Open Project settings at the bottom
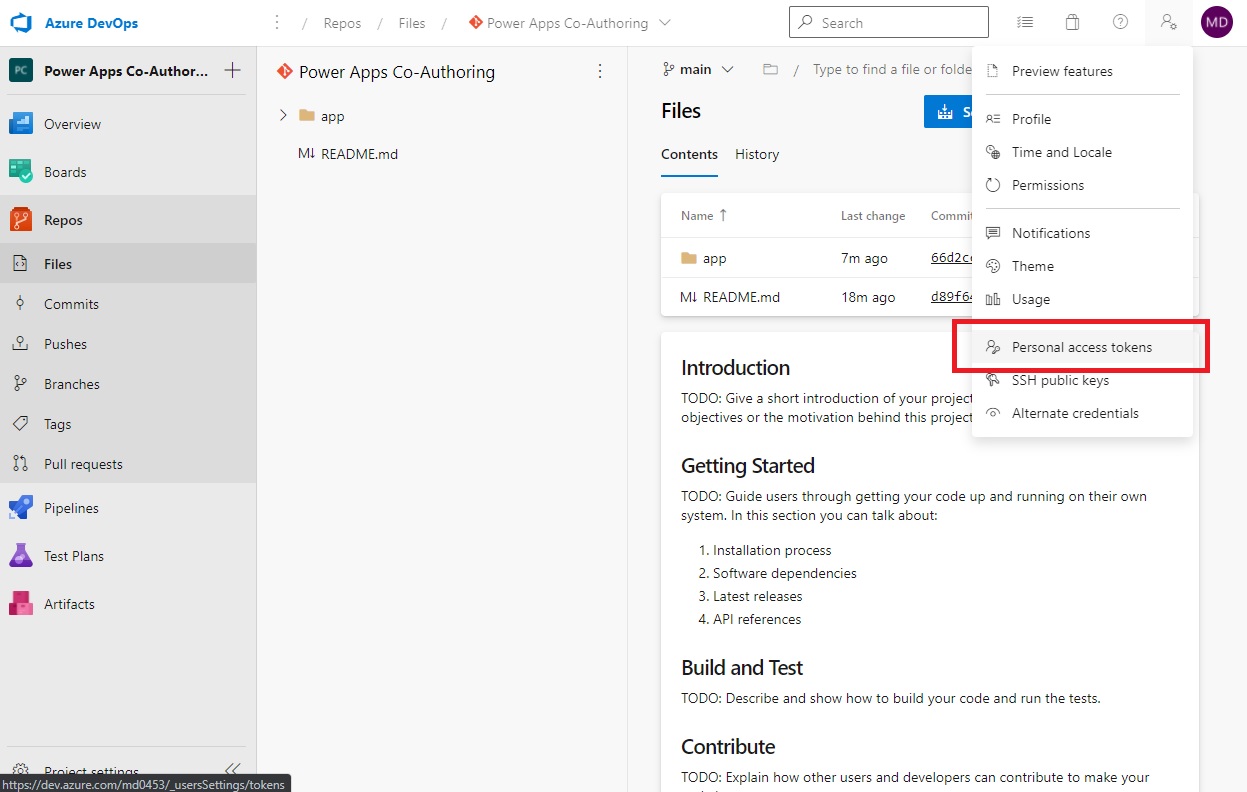The image size is (1247, 792). click(93, 768)
